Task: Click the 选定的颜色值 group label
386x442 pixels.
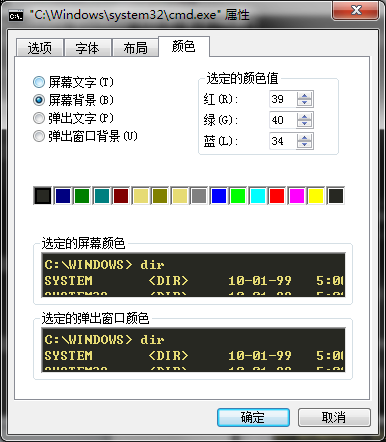Action: (242, 79)
